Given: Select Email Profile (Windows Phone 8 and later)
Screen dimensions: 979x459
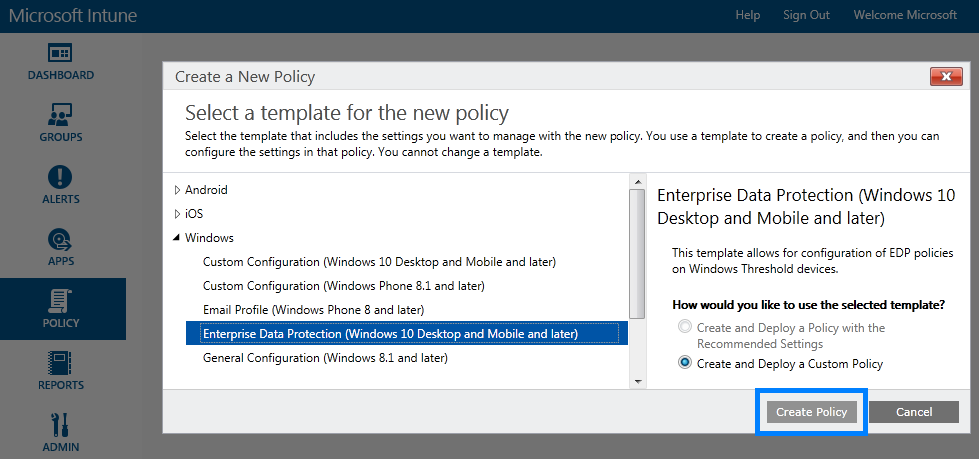Looking at the screenshot, I should coord(313,310).
